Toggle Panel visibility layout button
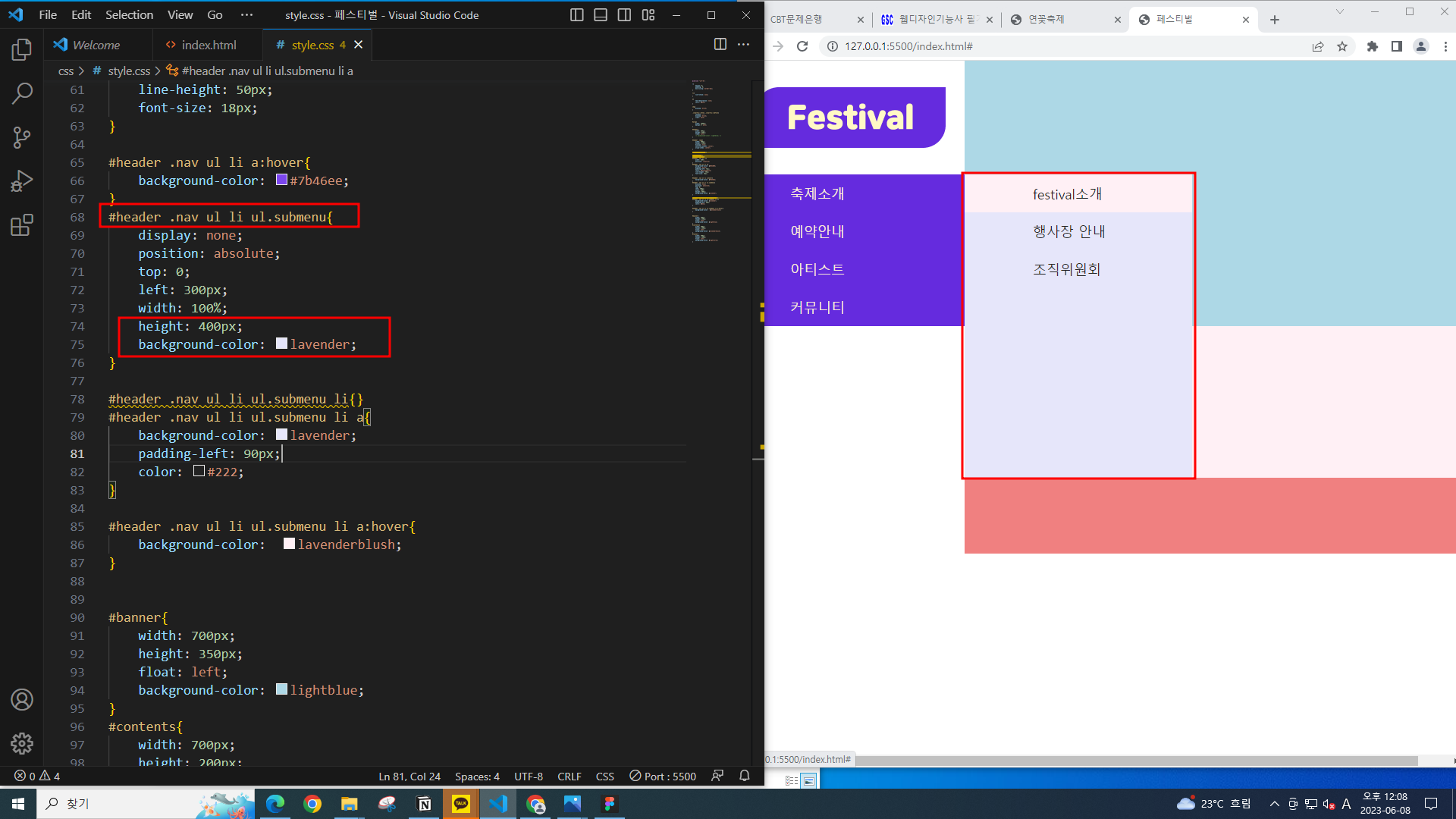This screenshot has width=1456, height=819. tap(601, 15)
